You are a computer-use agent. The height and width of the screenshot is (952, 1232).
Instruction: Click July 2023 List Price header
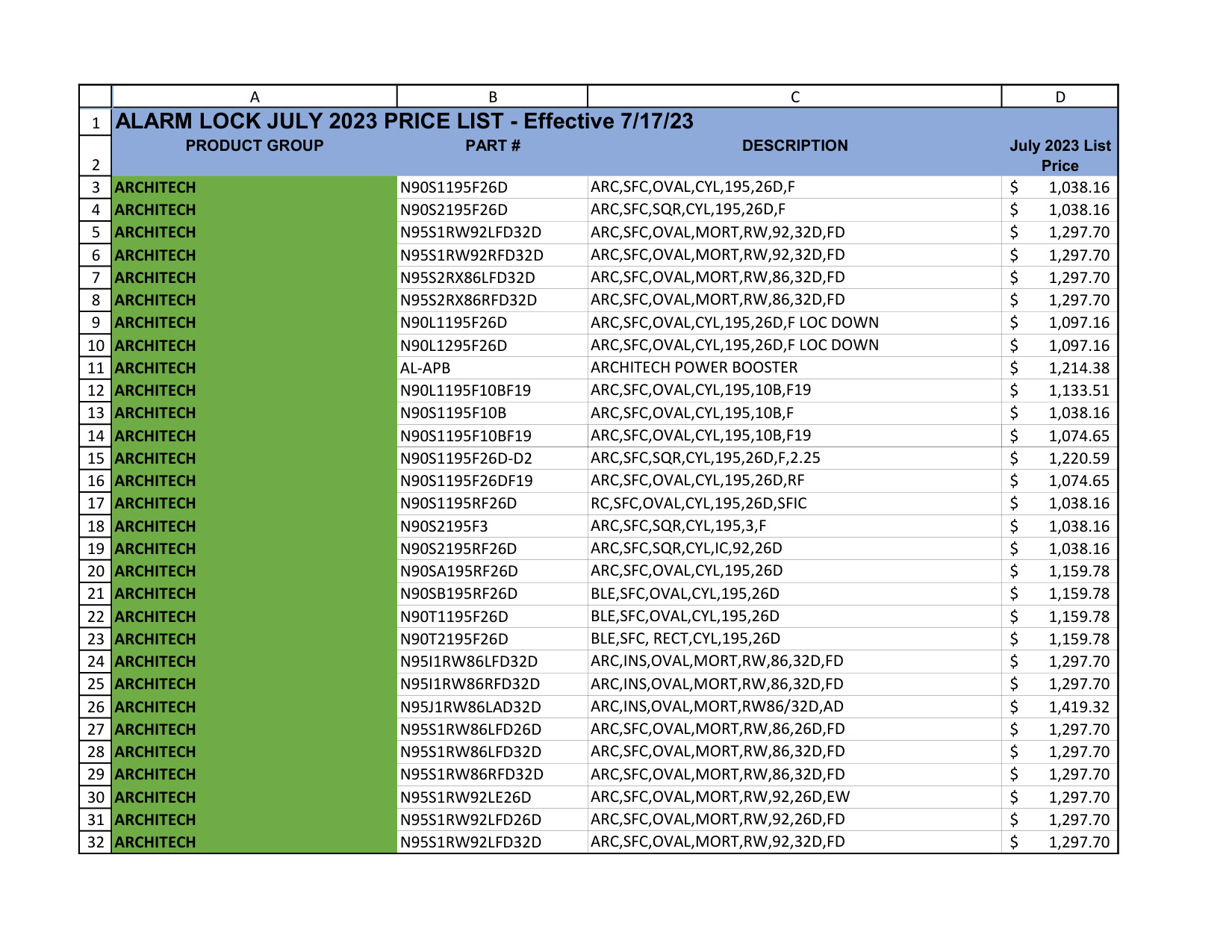click(1060, 155)
